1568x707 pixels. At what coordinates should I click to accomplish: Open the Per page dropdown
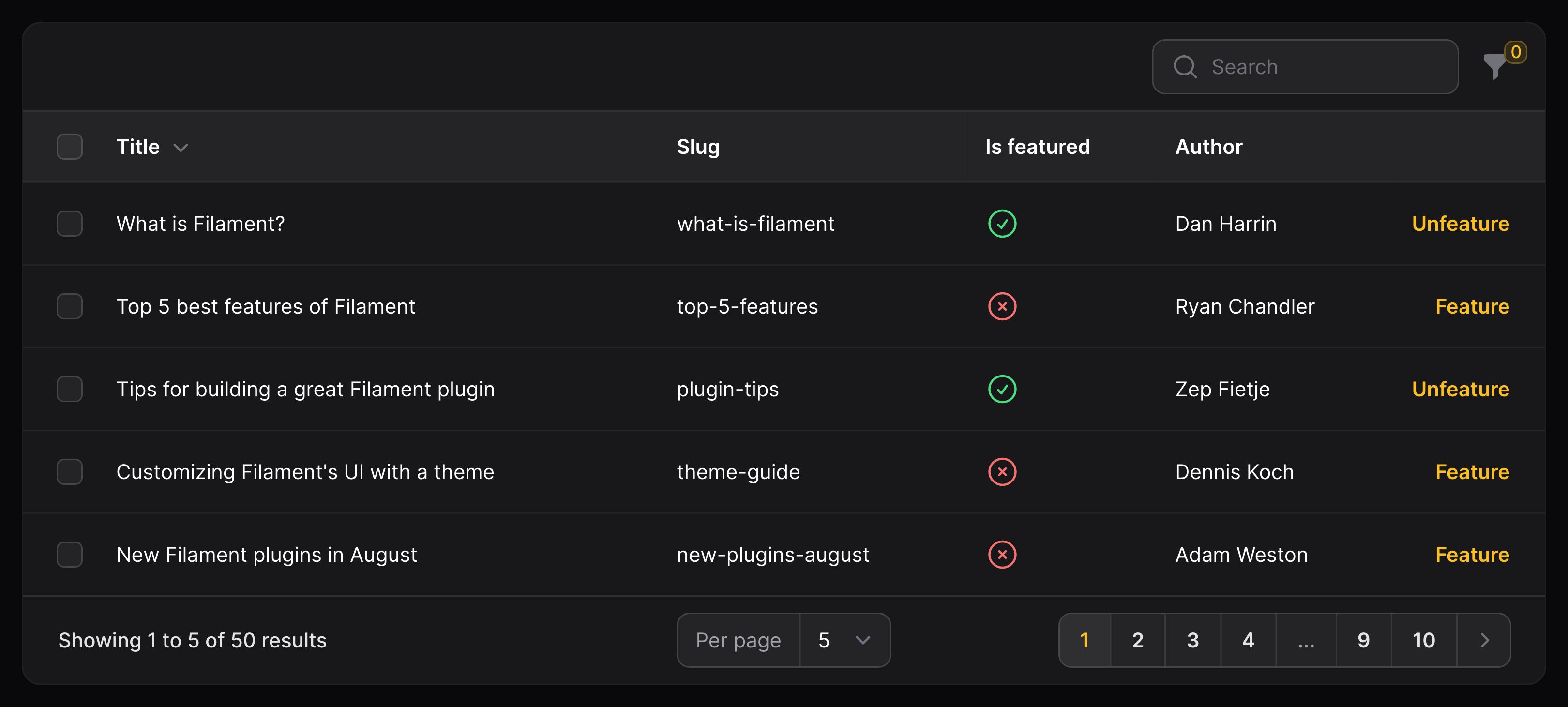pyautogui.click(x=845, y=640)
